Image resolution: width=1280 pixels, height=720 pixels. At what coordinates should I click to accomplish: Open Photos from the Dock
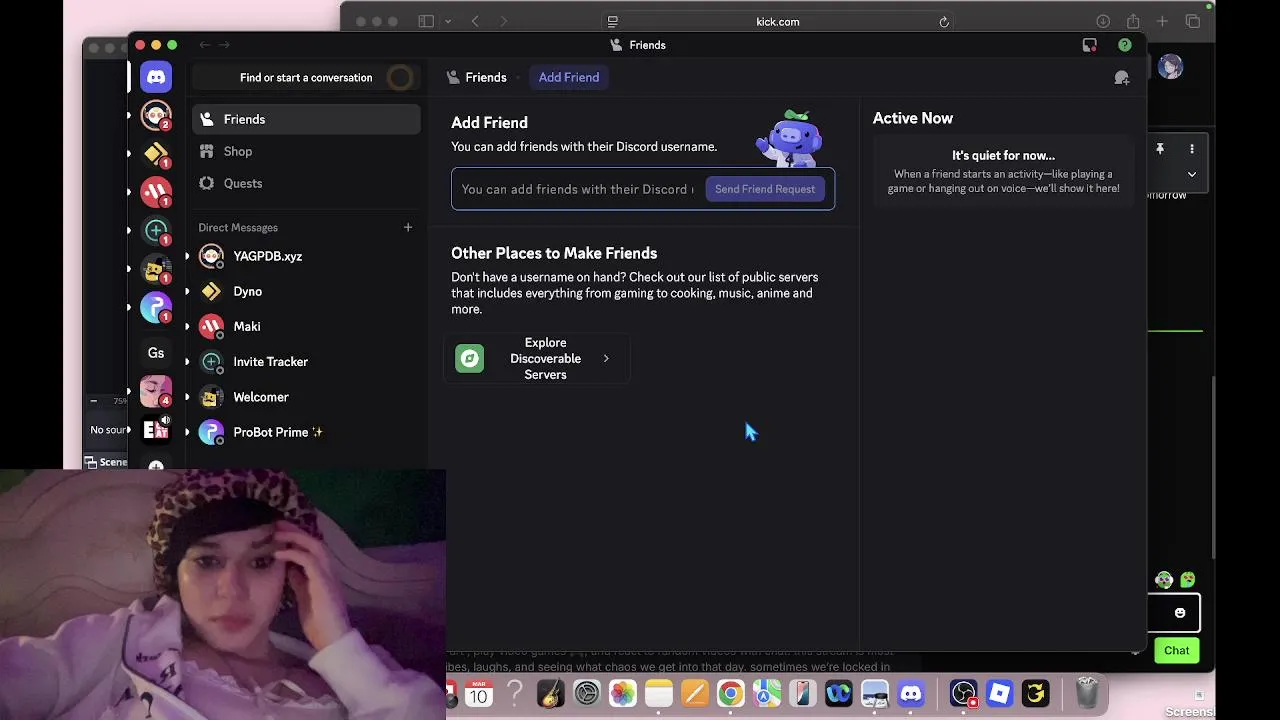623,693
